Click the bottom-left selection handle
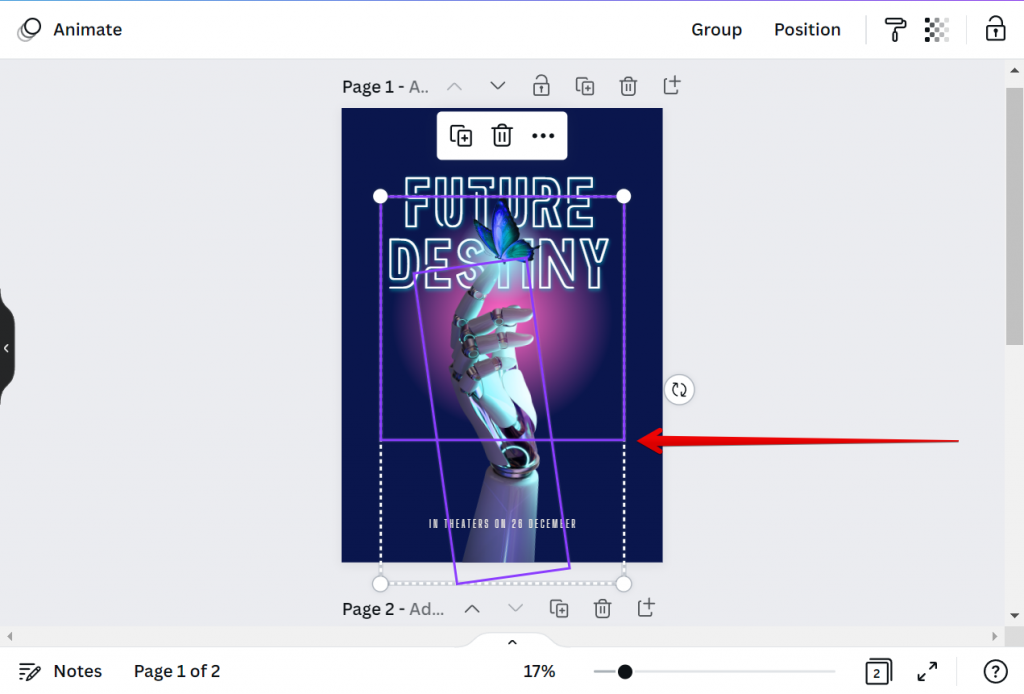Viewport: 1024px width, 694px height. [380, 583]
